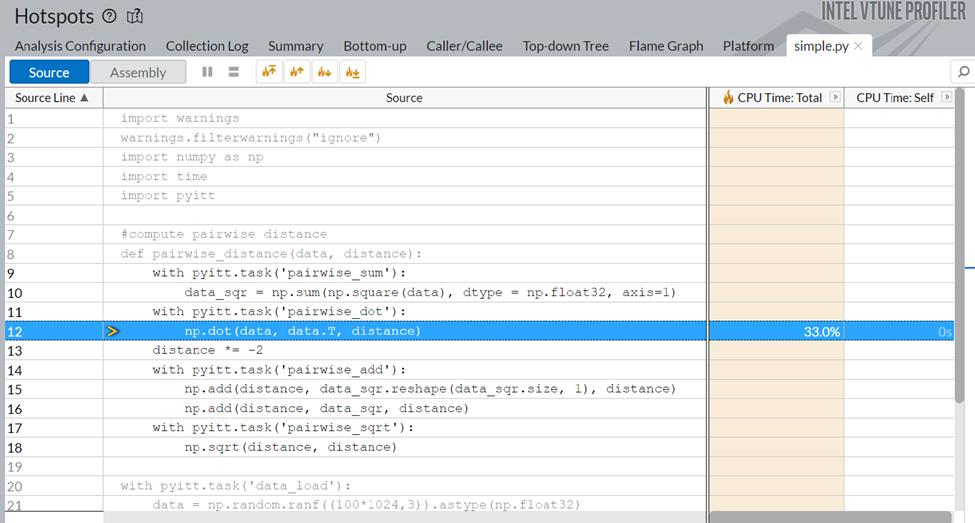Jump to the previous hotspot
Screen dimensions: 975x523
click(296, 72)
